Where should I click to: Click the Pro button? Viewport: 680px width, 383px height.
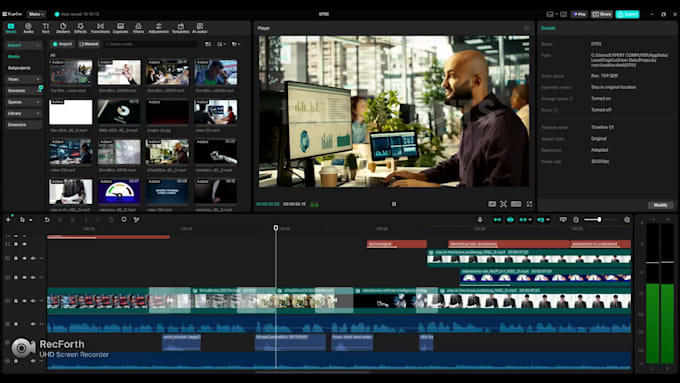click(579, 14)
